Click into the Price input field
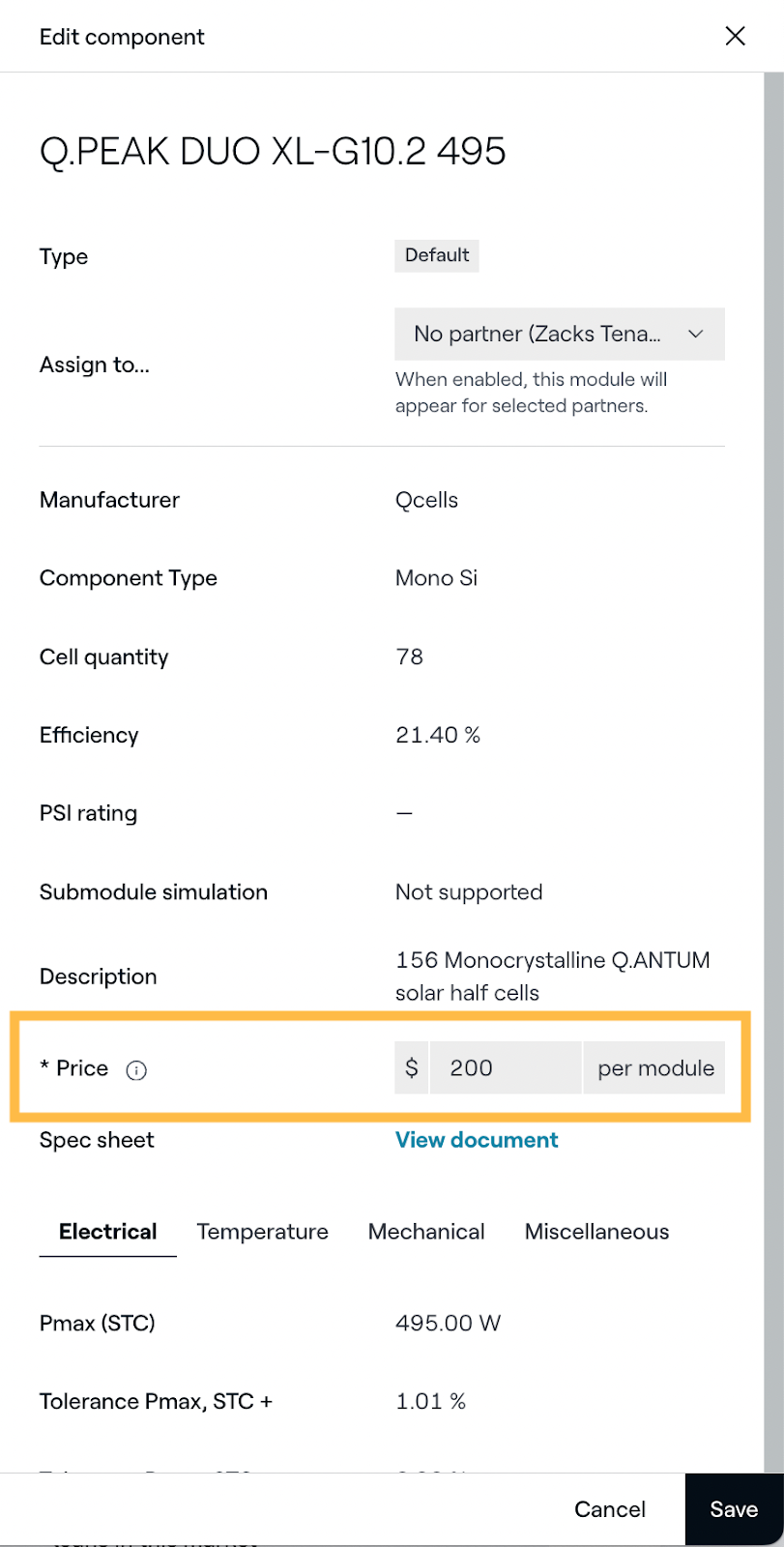784x1547 pixels. (x=505, y=1067)
